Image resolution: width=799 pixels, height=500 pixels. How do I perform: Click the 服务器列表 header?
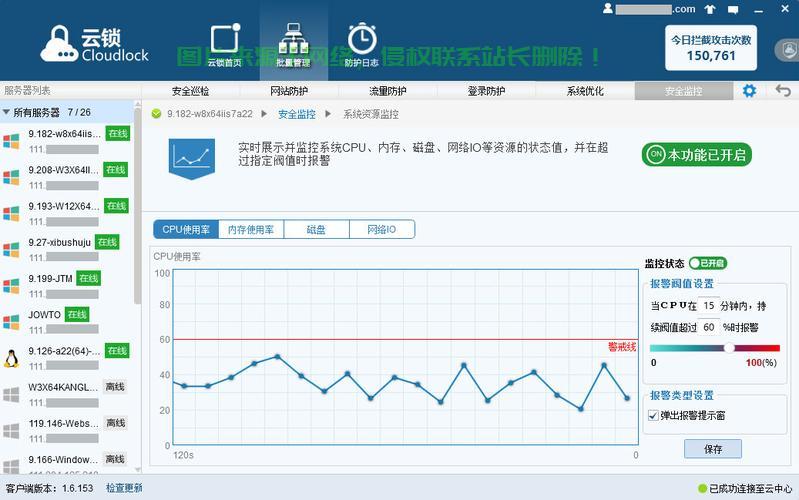(27, 91)
